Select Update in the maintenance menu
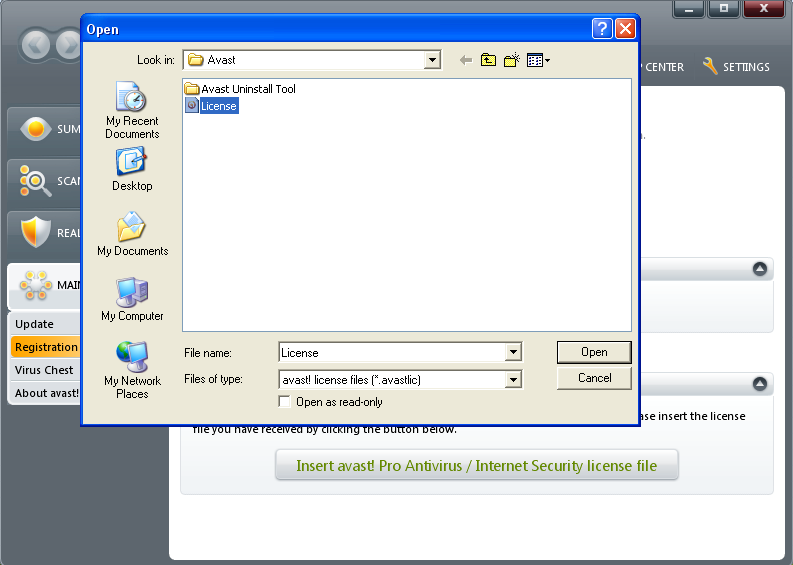The image size is (793, 565). (x=45, y=324)
